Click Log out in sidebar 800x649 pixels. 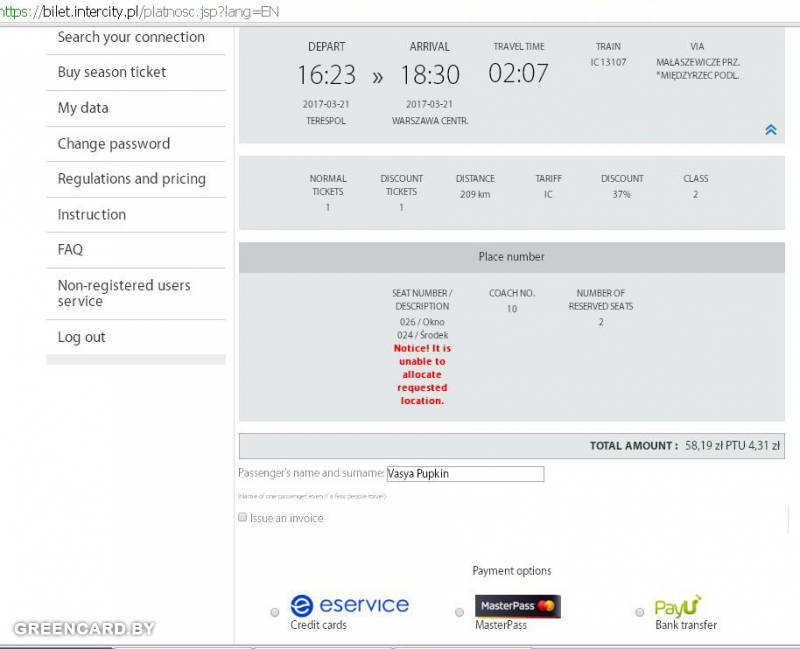pyautogui.click(x=81, y=338)
